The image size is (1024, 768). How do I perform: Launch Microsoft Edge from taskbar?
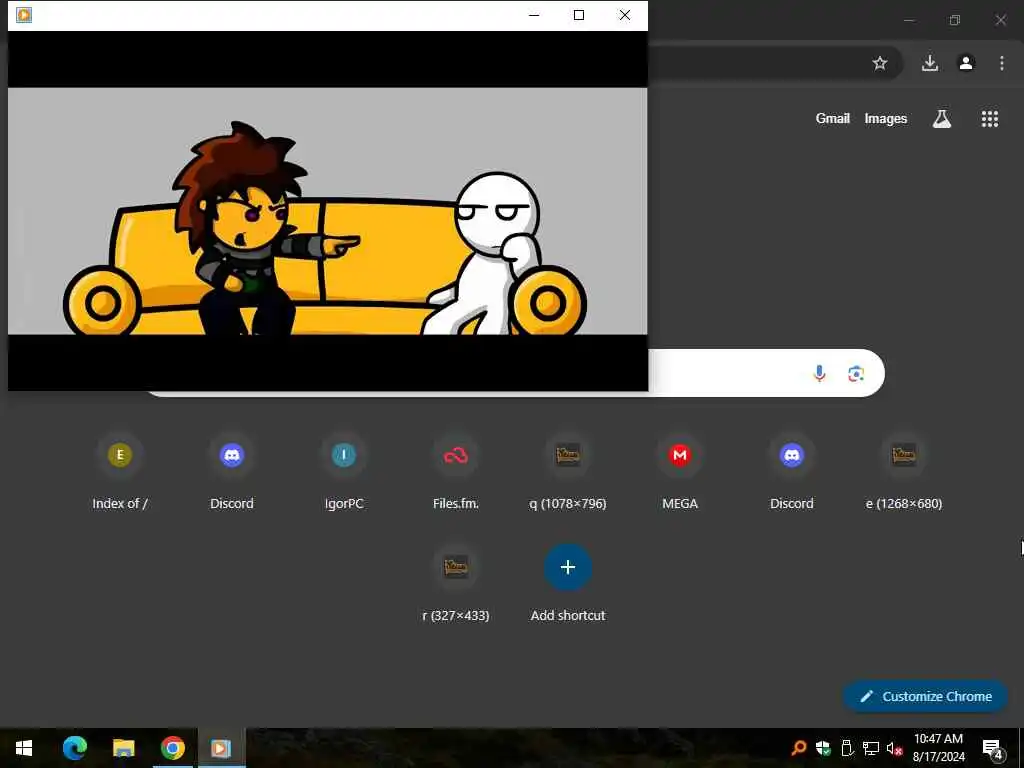(x=74, y=748)
